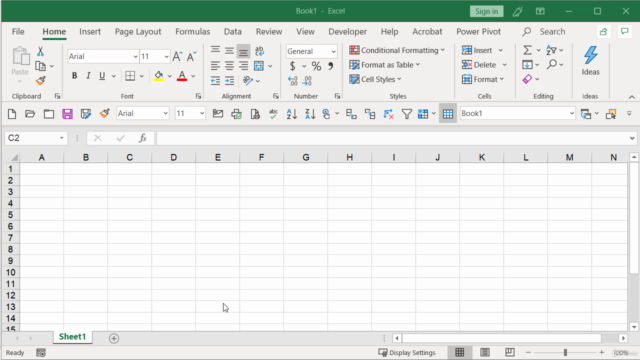
Task: Click the Merge & Center icon
Action: (259, 66)
